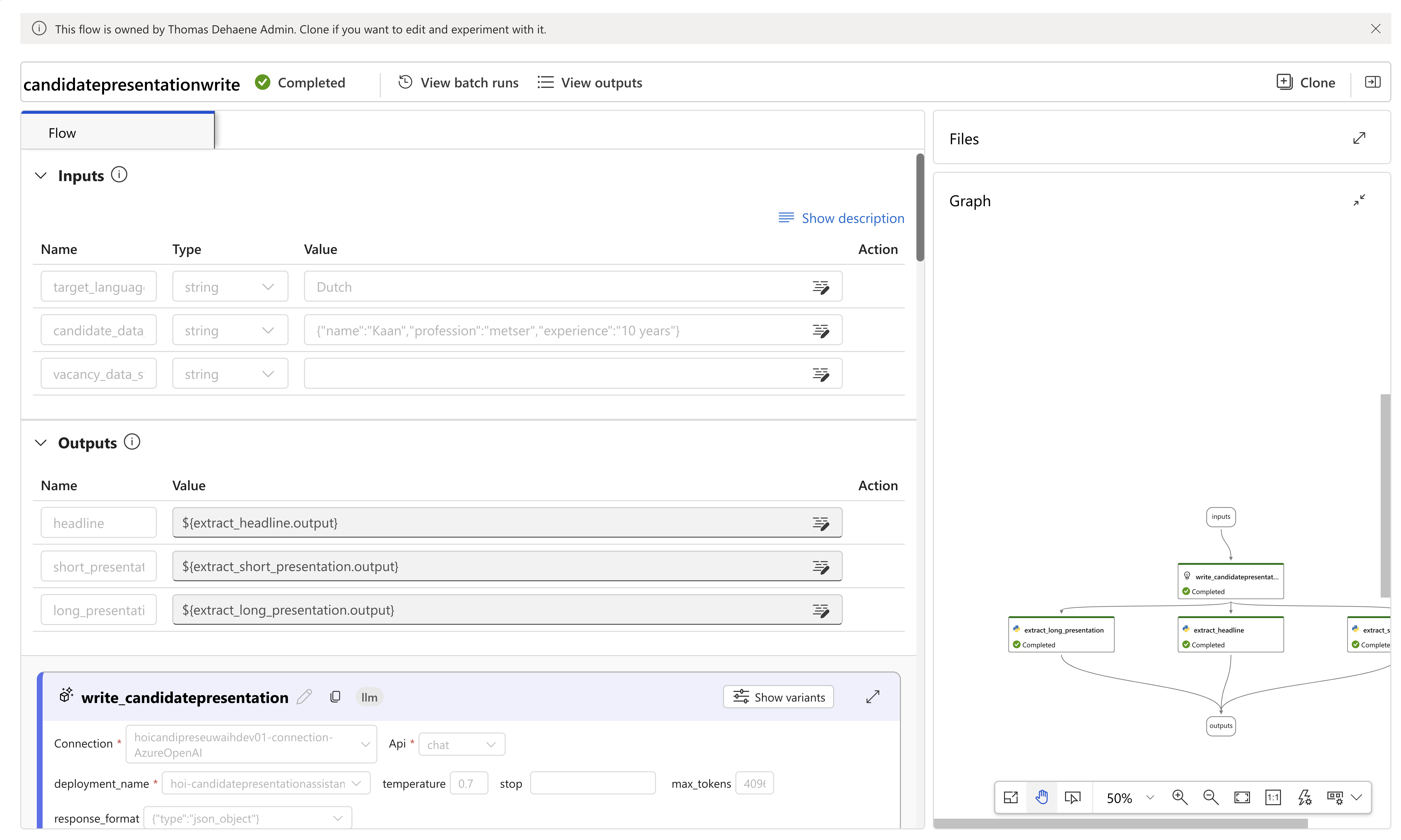Toggle the side panel icon next to Clone

point(1373,83)
